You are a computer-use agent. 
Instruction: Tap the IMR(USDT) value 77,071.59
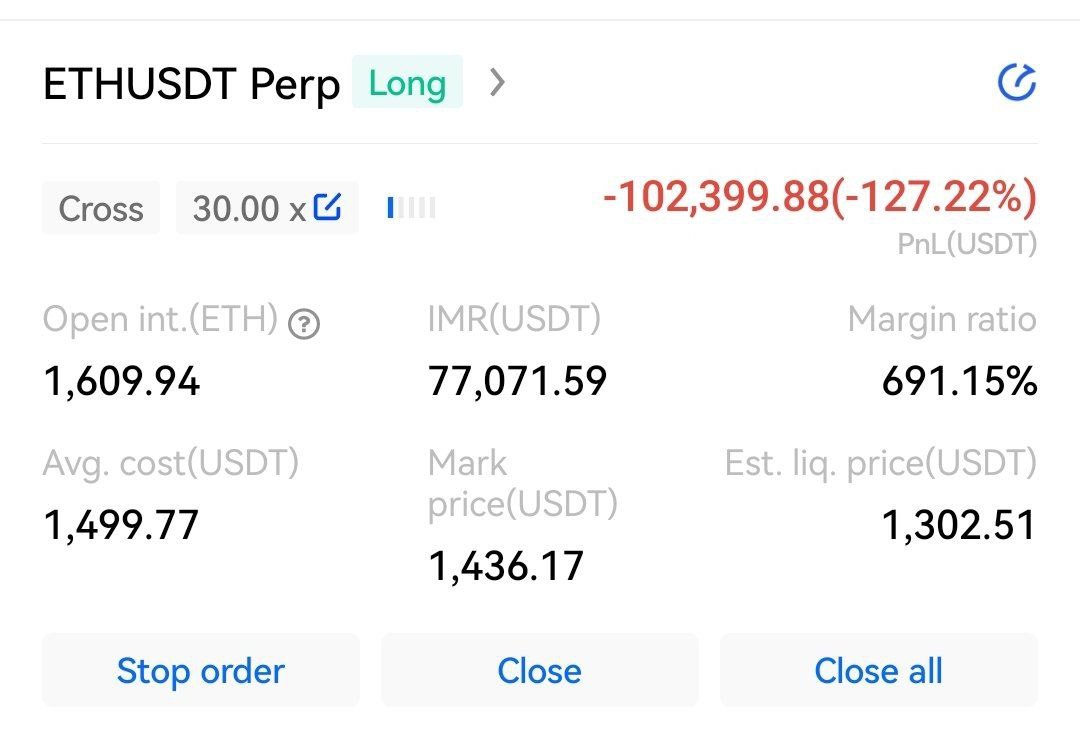(517, 380)
